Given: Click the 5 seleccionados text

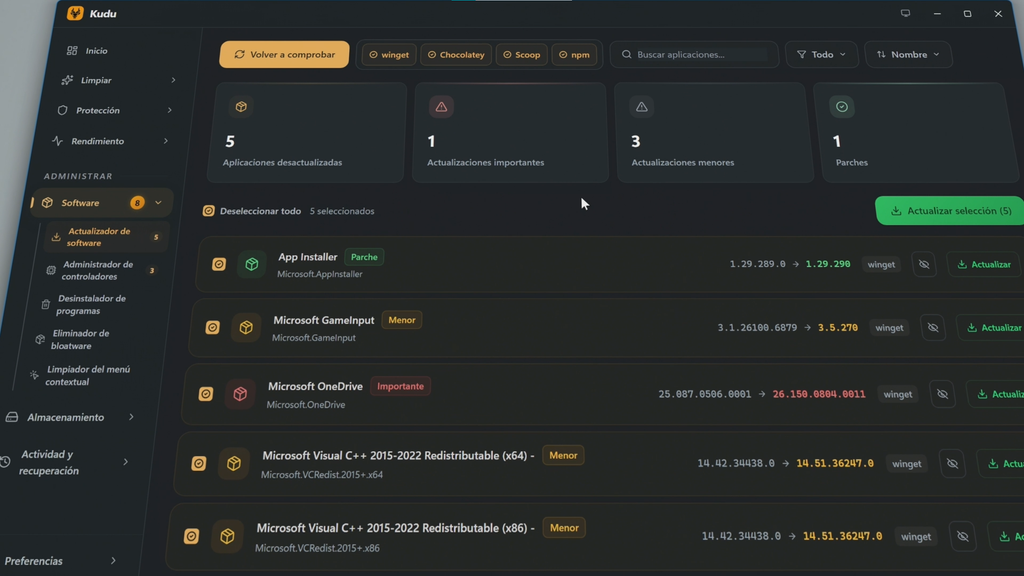Looking at the screenshot, I should (342, 211).
